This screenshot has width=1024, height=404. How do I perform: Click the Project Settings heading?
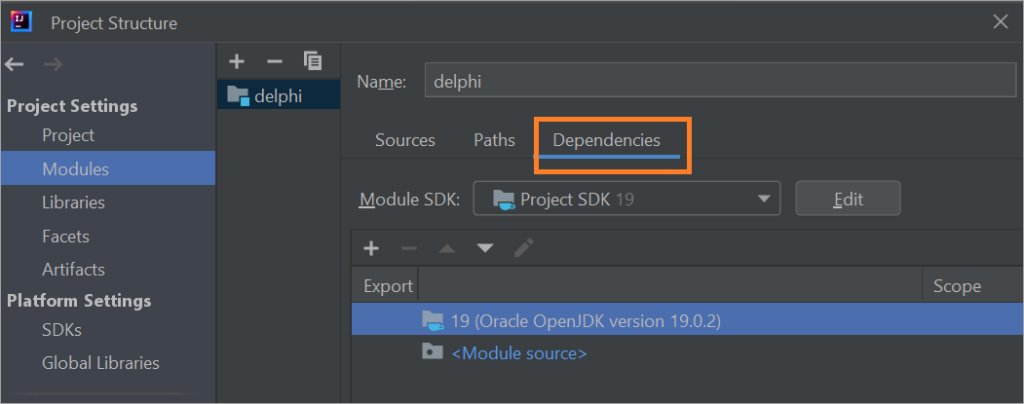[72, 106]
